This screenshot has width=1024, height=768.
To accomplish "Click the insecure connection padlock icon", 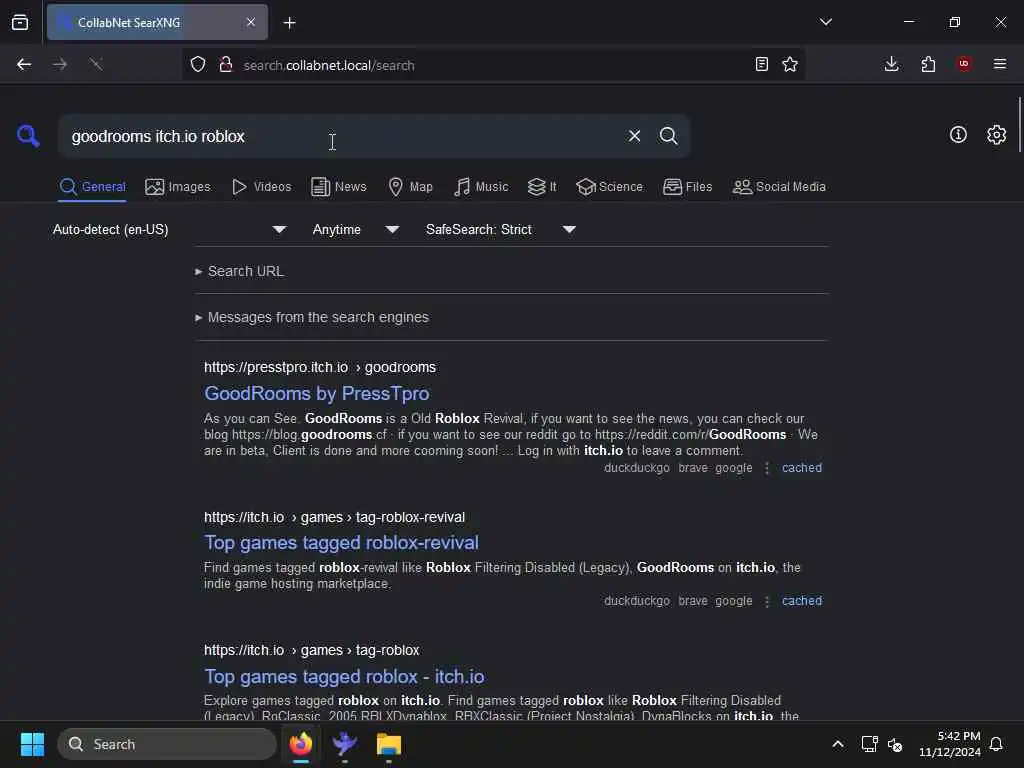I will pyautogui.click(x=226, y=64).
